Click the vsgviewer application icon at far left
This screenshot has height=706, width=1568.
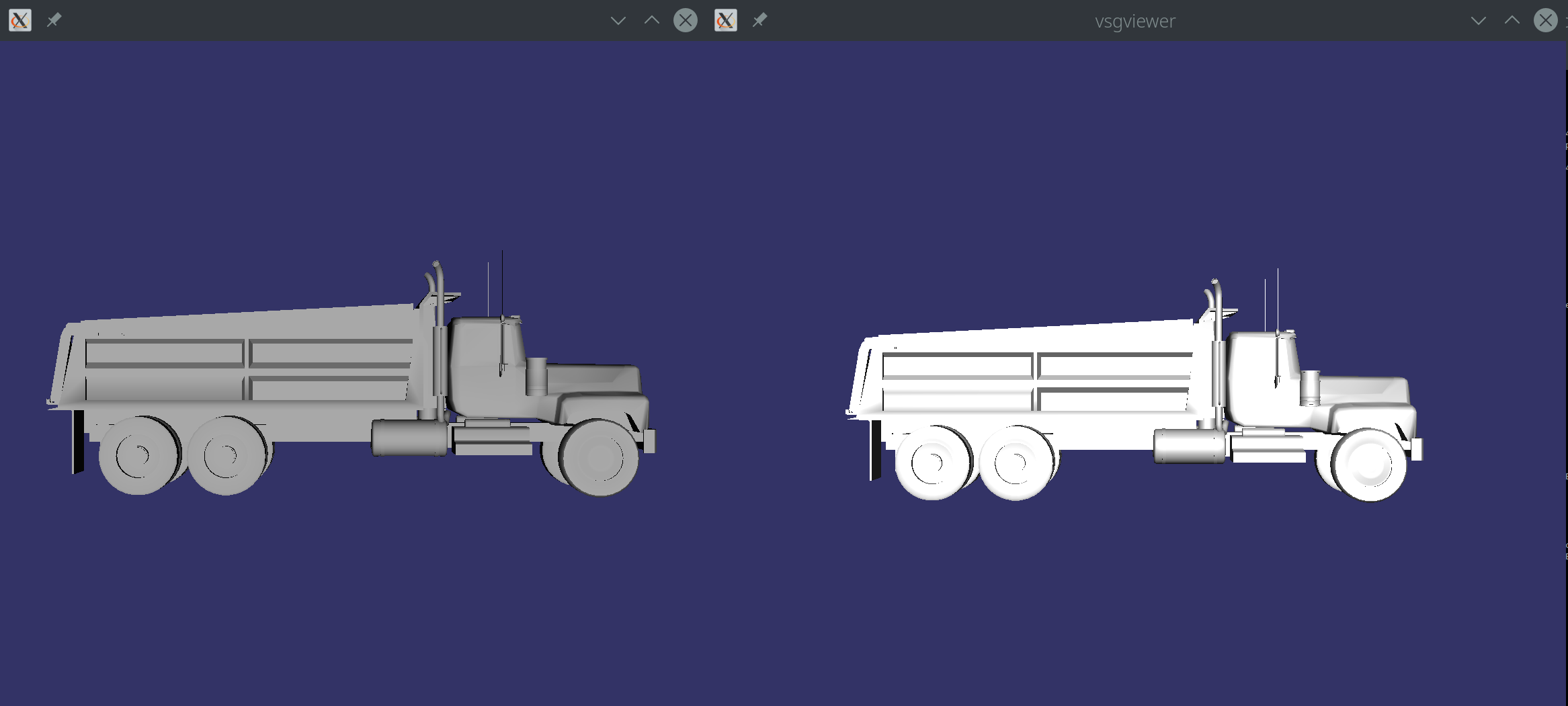(19, 20)
